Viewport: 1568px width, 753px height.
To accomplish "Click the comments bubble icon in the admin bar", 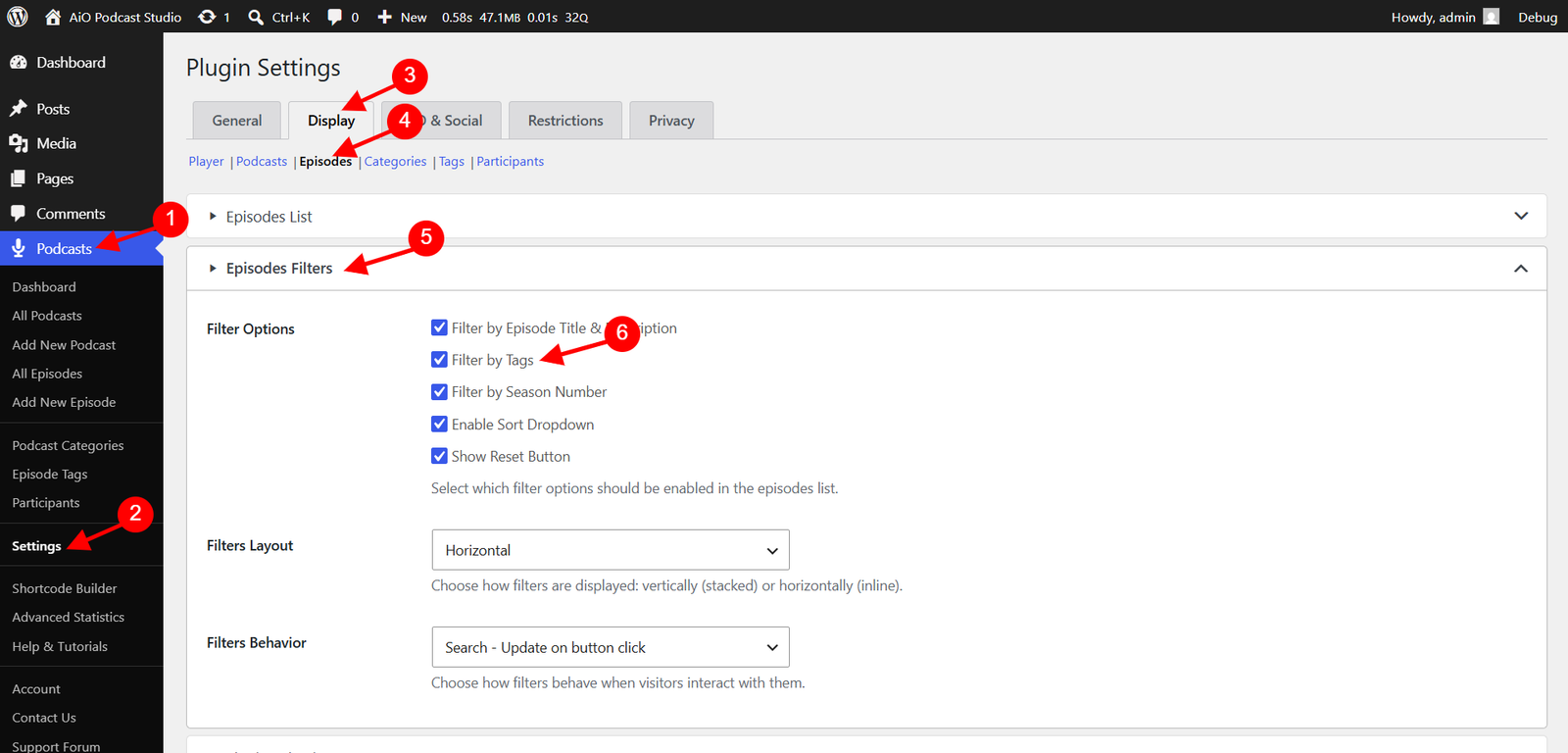I will pos(334,17).
